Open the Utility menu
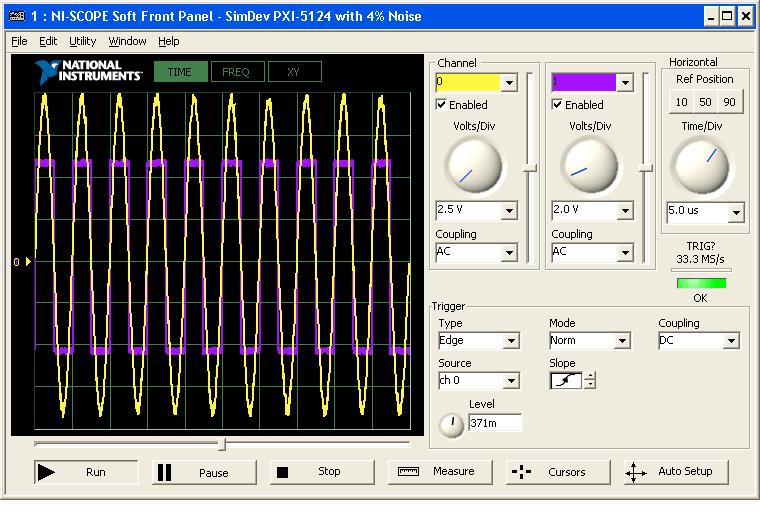This screenshot has width=760, height=512. coord(82,41)
